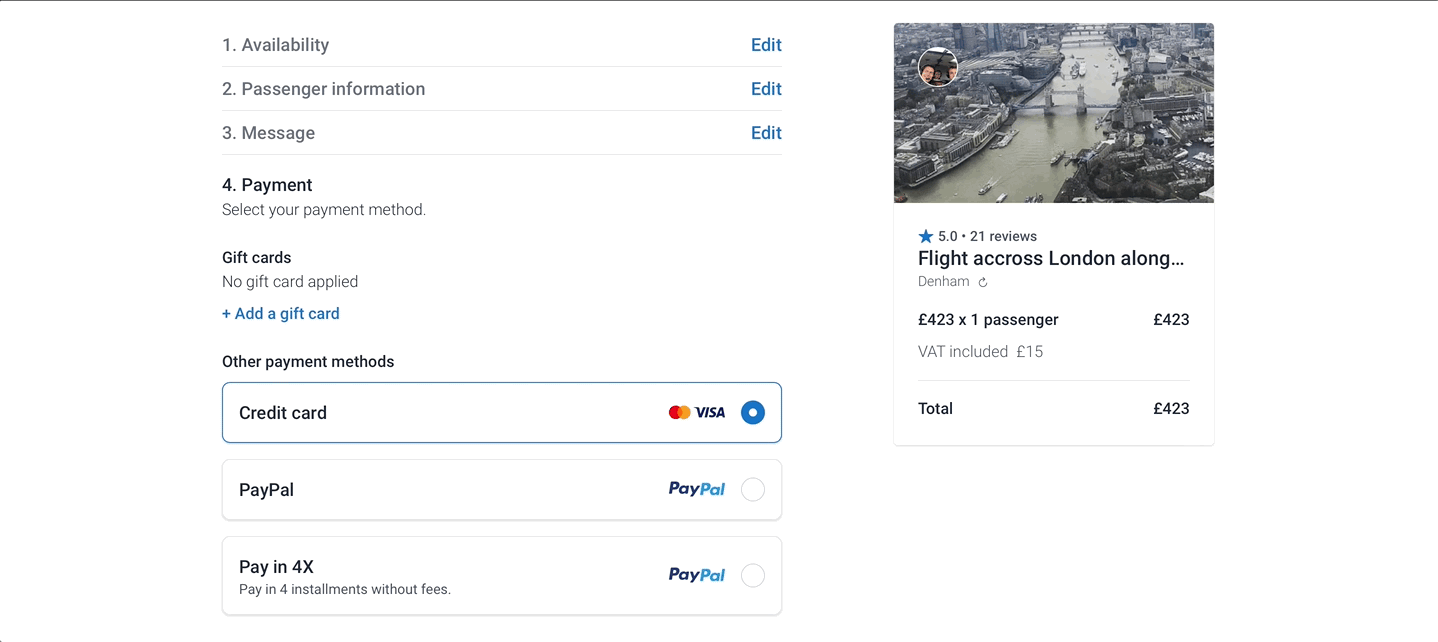The height and width of the screenshot is (642, 1438).
Task: Expand the 2. Passenger information step
Action: [x=323, y=89]
